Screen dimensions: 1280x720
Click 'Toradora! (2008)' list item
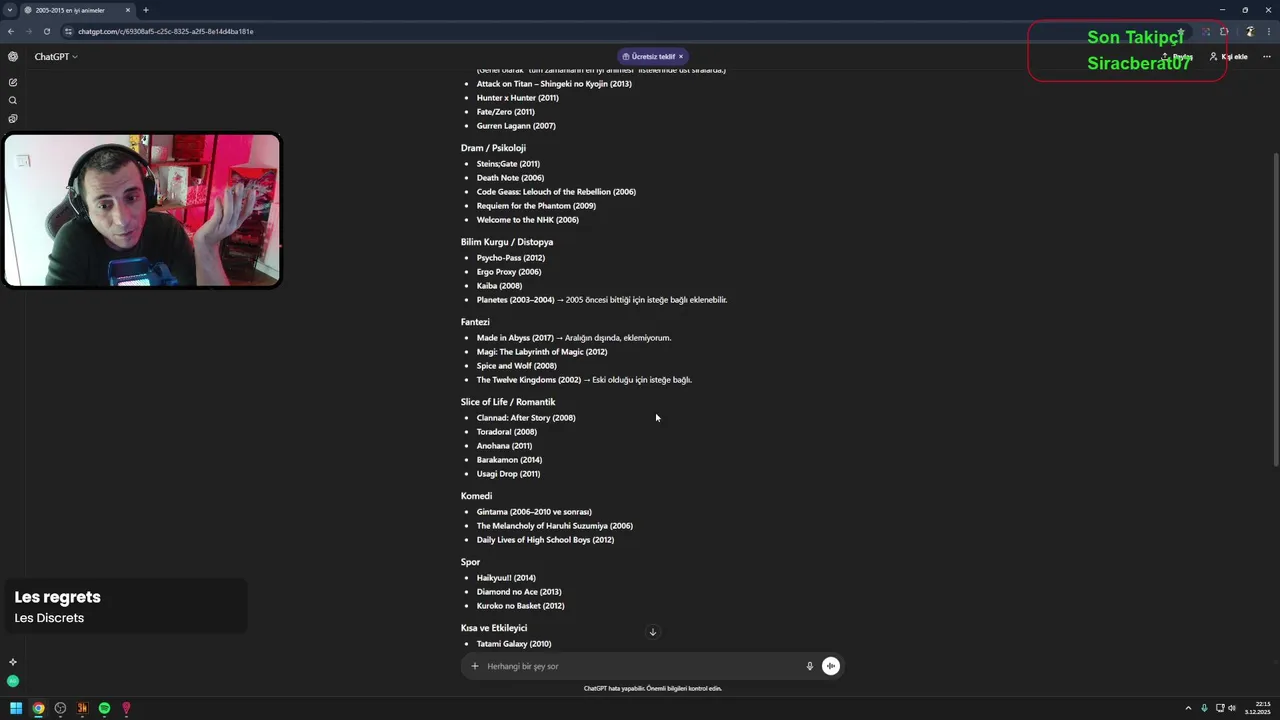[x=507, y=432]
